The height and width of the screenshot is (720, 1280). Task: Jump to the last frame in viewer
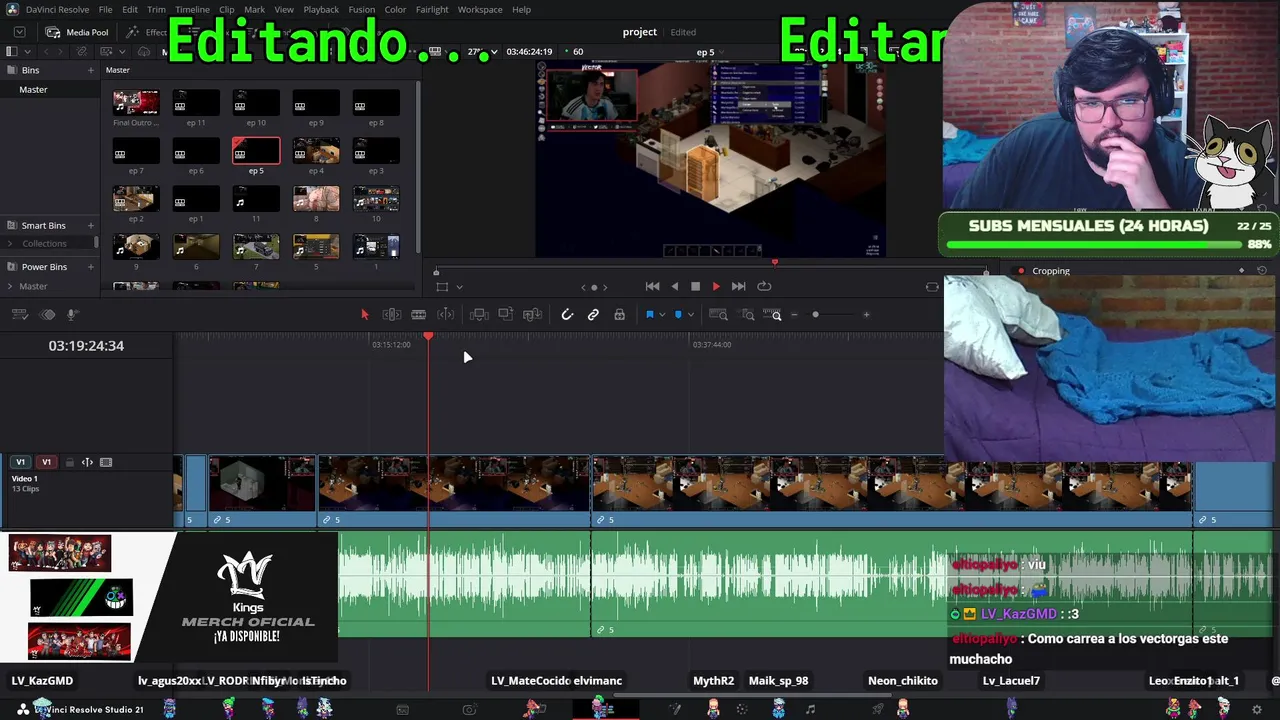click(x=738, y=286)
